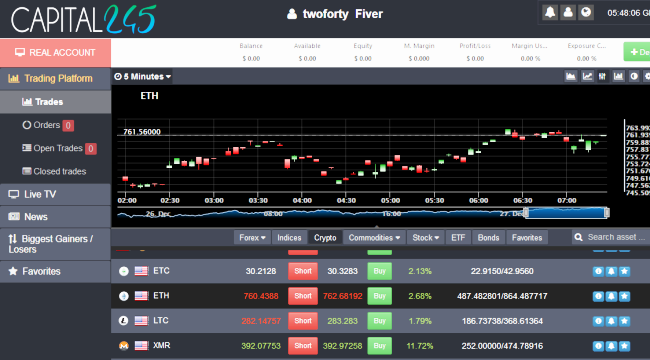This screenshot has width=650, height=360.
Task: Click the XMR 11.72% change value
Action: click(420, 346)
